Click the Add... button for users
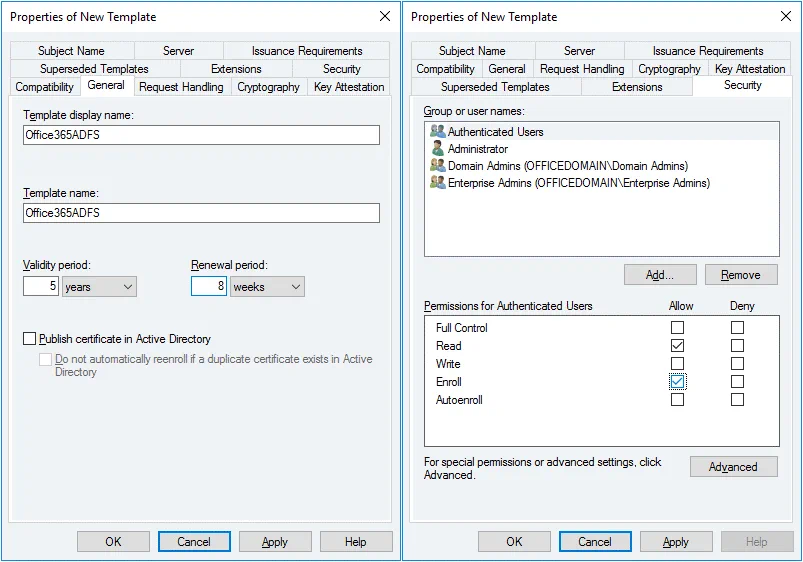 point(659,275)
